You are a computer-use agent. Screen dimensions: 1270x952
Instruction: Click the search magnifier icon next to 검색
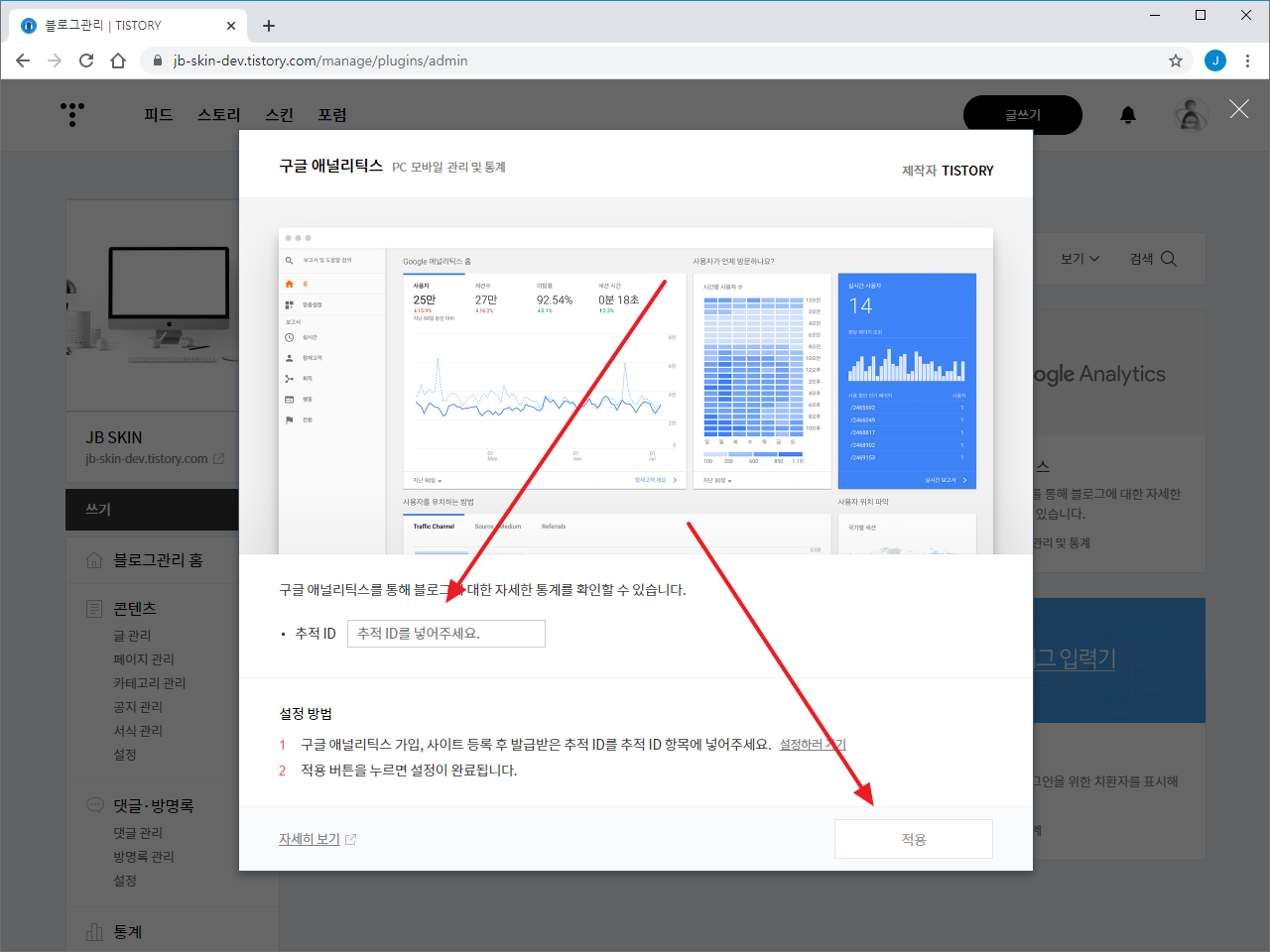coord(1169,259)
